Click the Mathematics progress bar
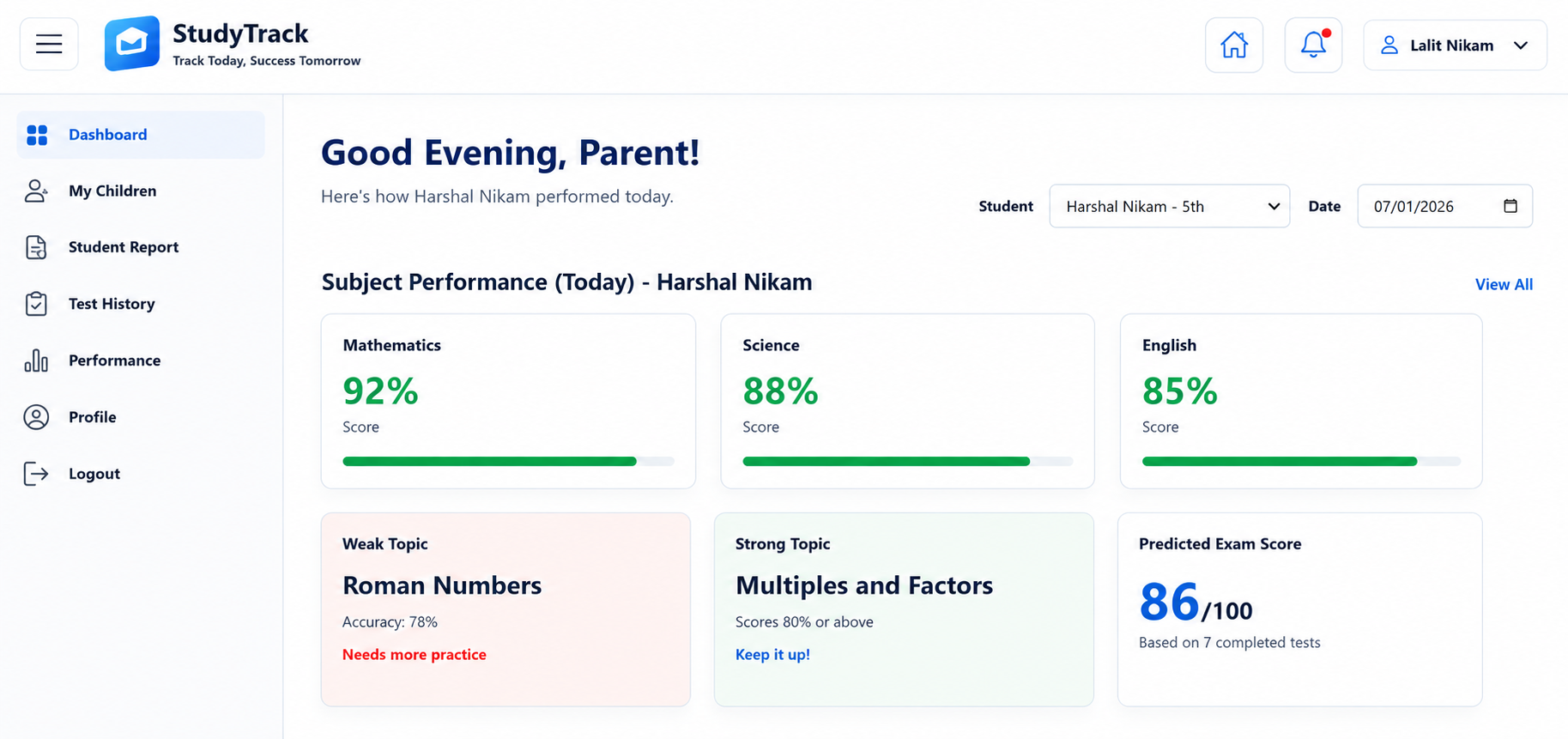This screenshot has width=1568, height=739. tap(508, 462)
